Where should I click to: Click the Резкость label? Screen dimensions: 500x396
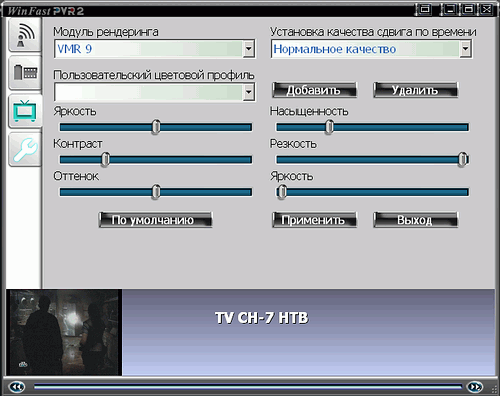(x=293, y=144)
